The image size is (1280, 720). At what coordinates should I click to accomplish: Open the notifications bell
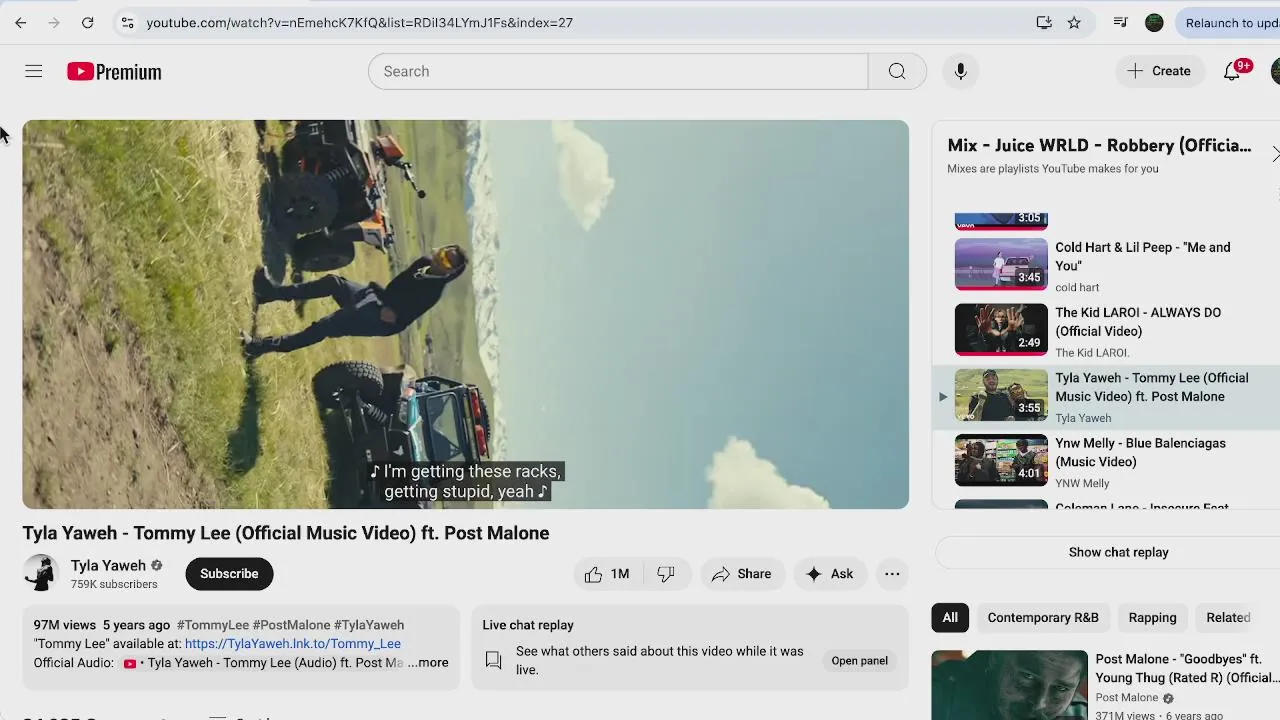tap(1233, 71)
